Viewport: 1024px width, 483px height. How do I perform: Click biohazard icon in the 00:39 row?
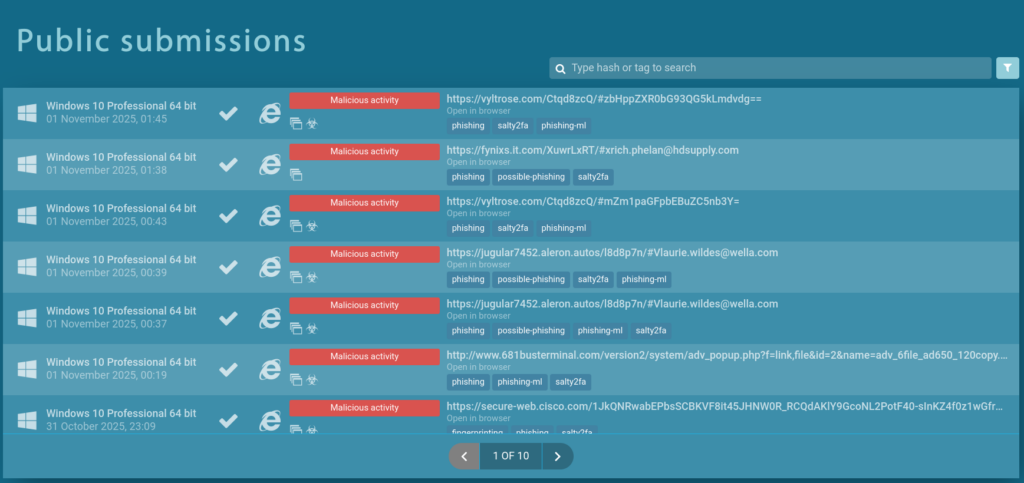[x=311, y=277]
